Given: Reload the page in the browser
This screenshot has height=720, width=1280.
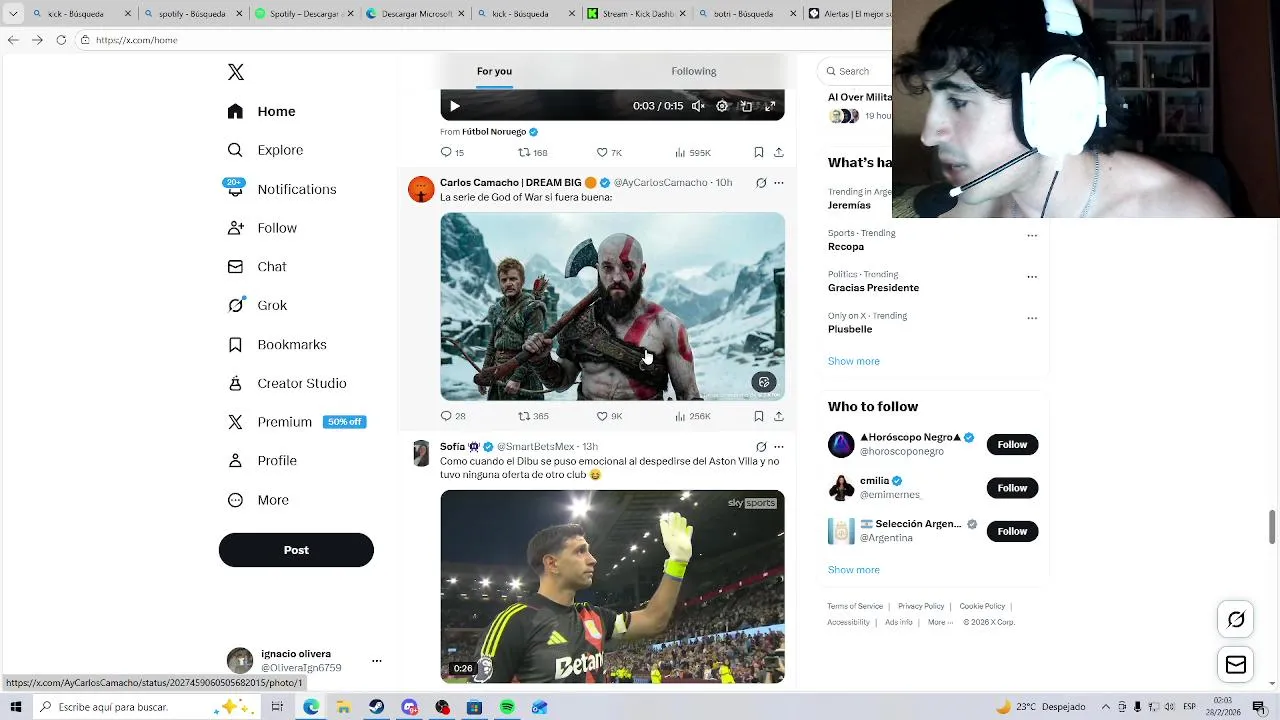Looking at the screenshot, I should click(61, 40).
